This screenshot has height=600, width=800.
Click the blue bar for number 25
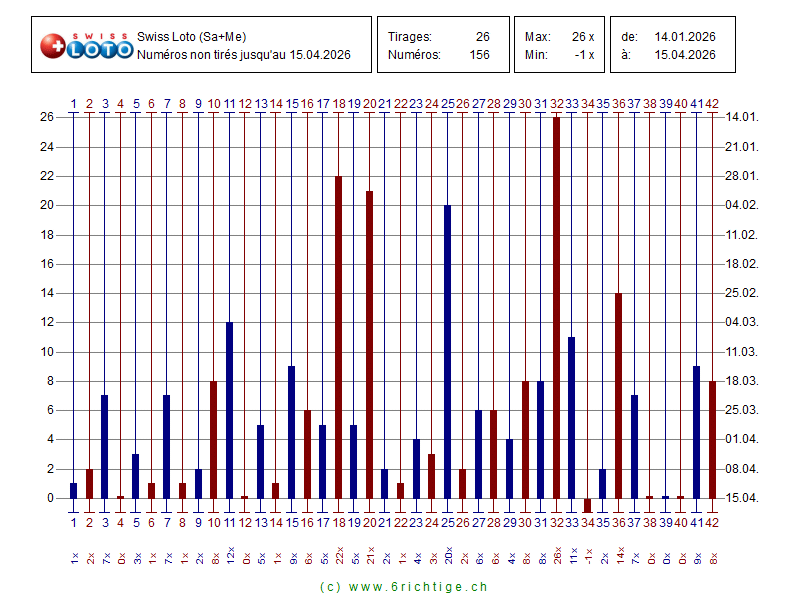click(x=447, y=351)
